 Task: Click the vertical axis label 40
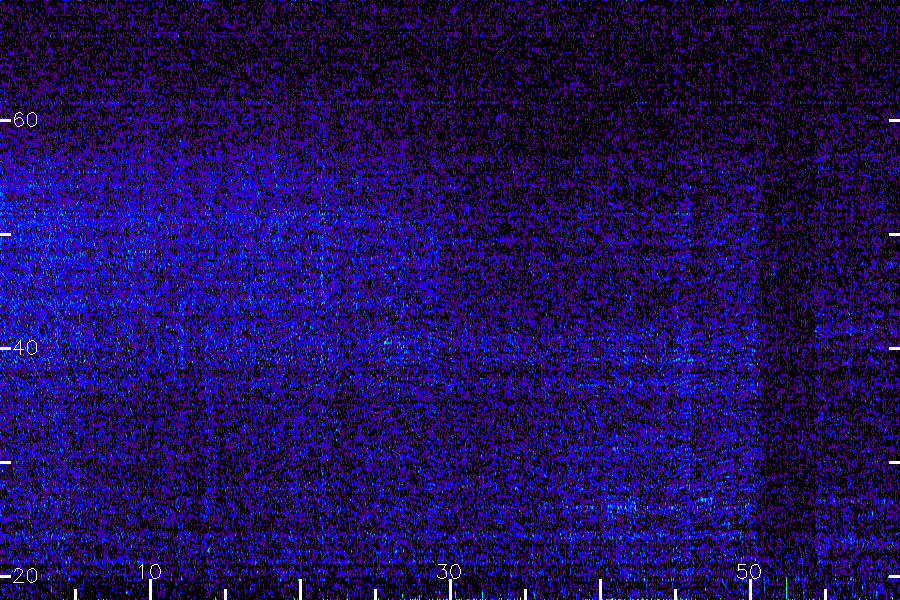click(25, 348)
